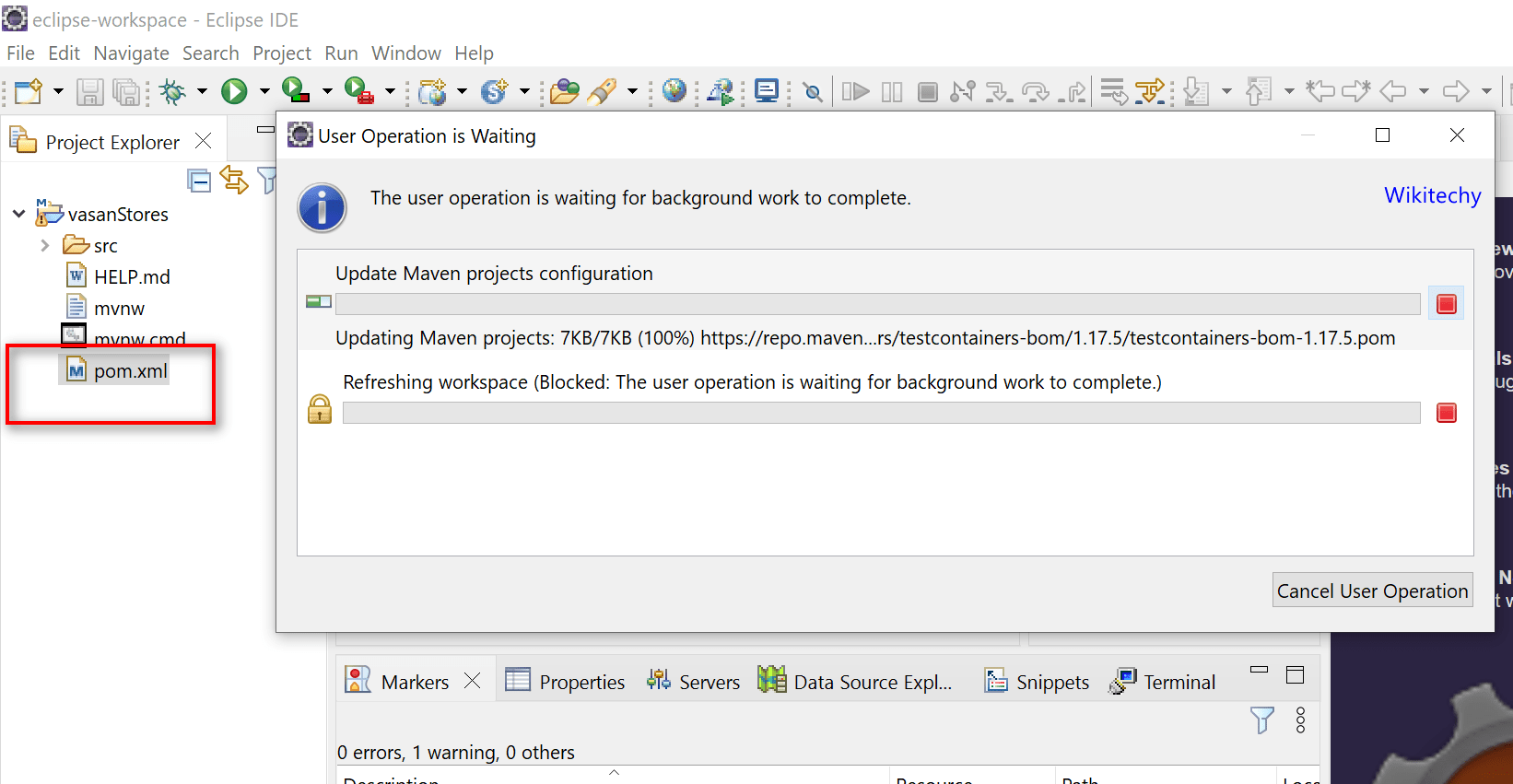Click the Coverage run icon

[x=296, y=90]
